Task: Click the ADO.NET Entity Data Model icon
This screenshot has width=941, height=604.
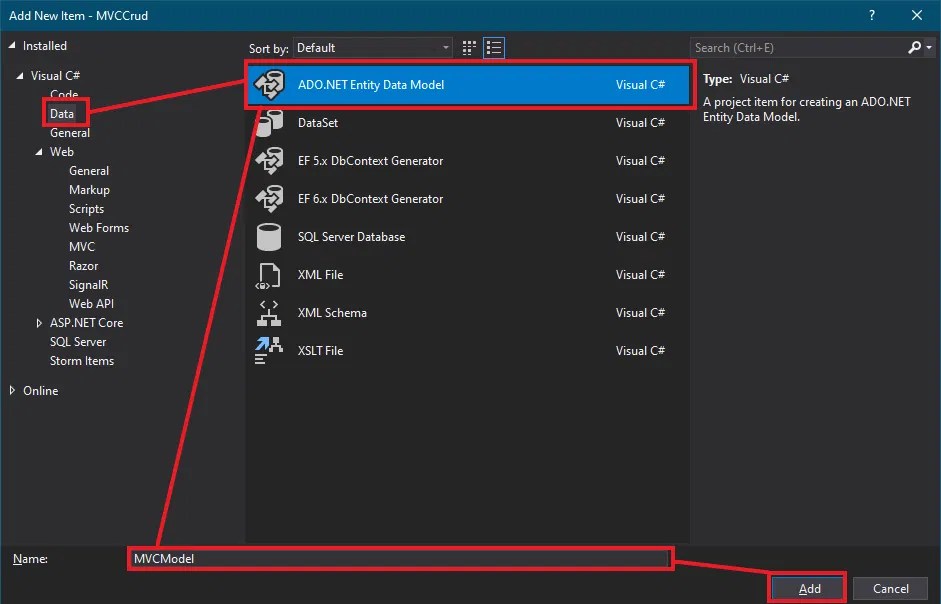Action: pyautogui.click(x=269, y=85)
